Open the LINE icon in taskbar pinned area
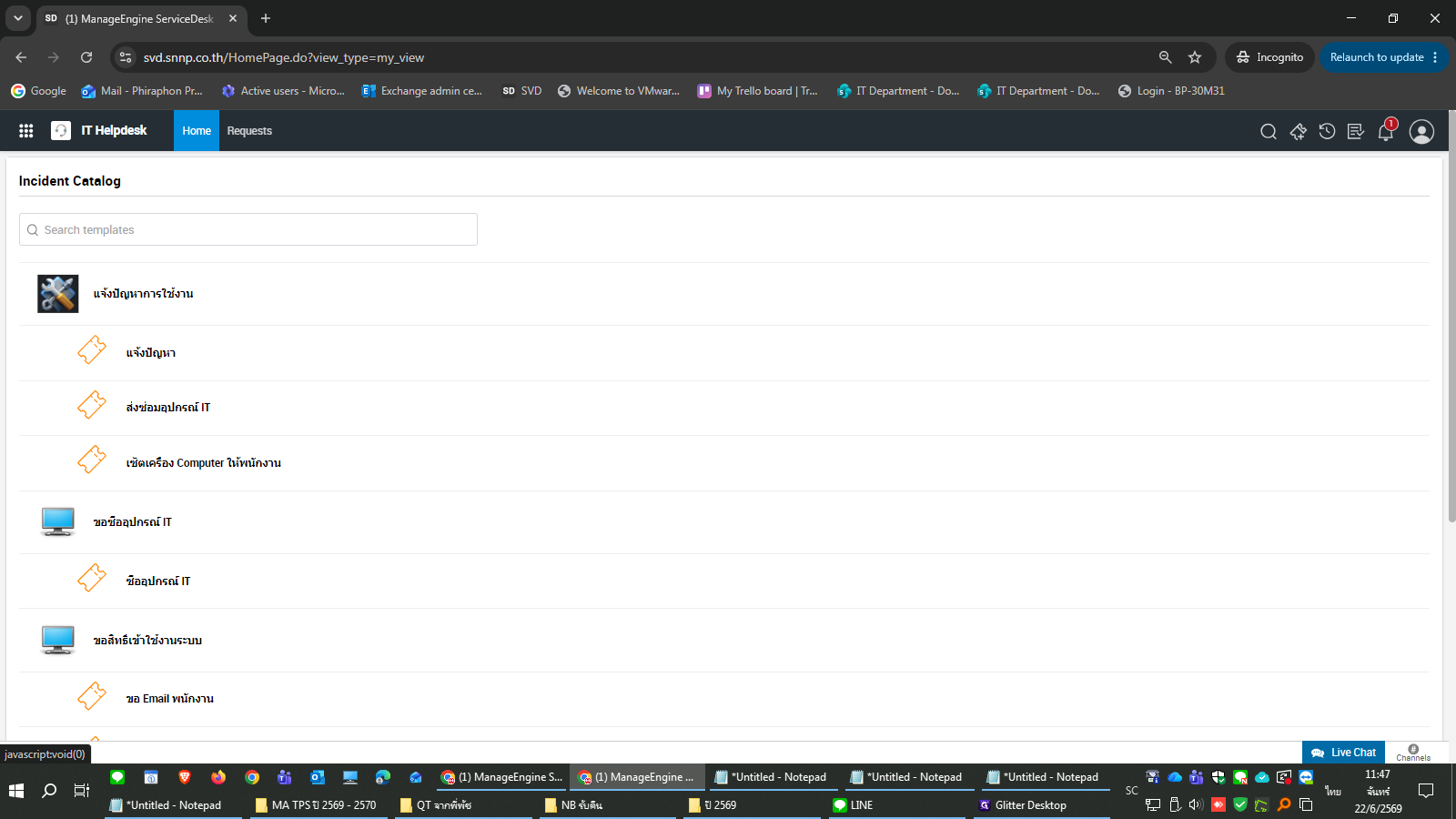This screenshot has width=1456, height=819. (x=117, y=777)
